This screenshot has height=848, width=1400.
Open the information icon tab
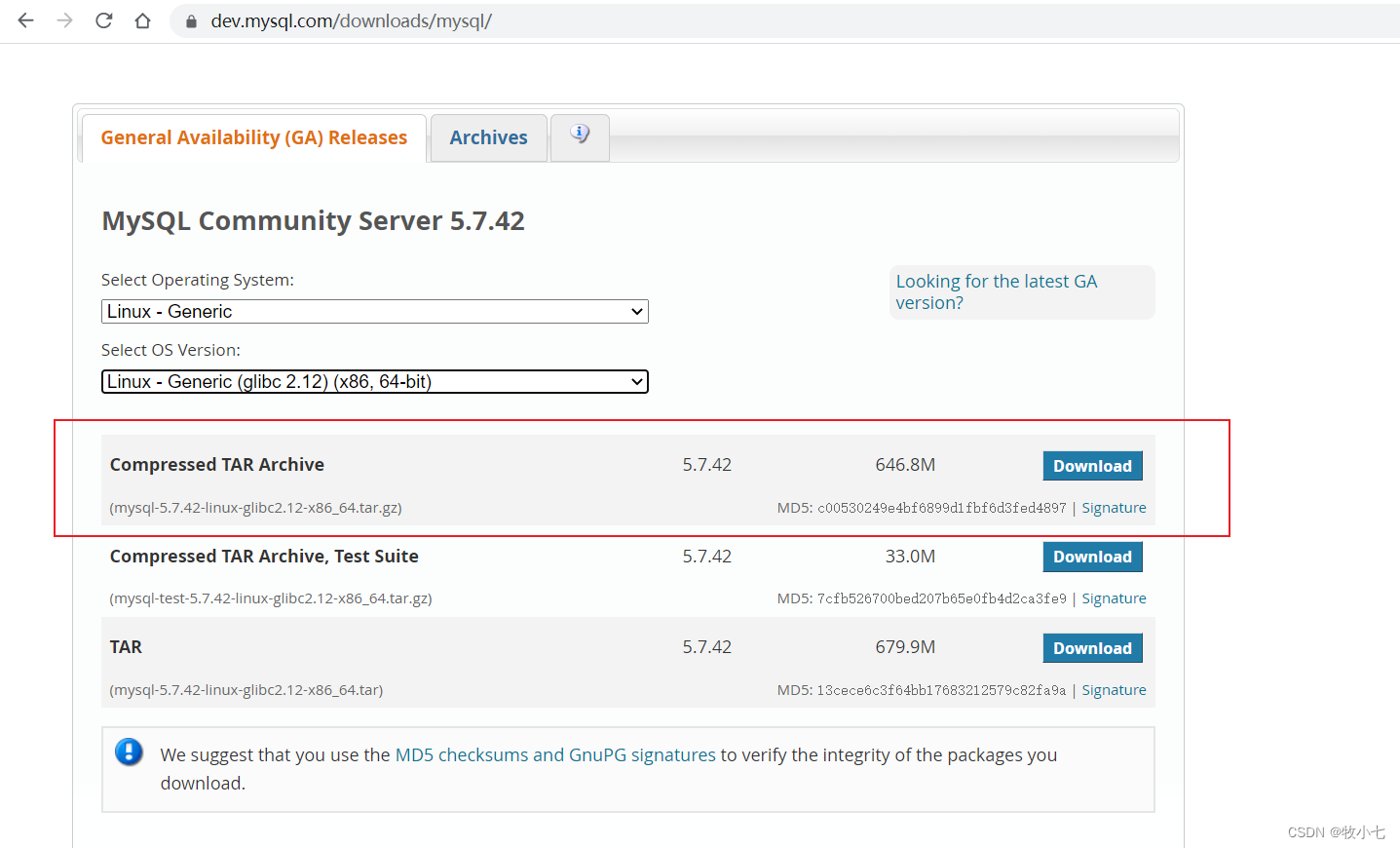(580, 137)
